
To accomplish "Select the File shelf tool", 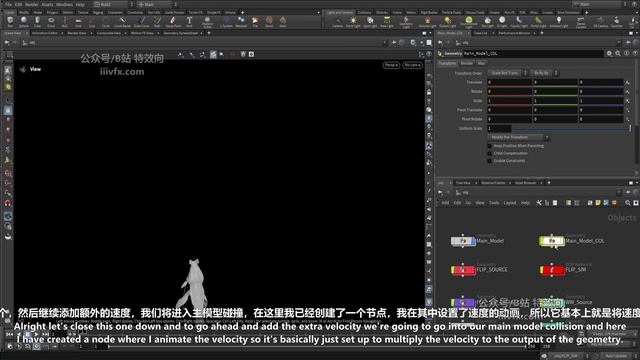I will pos(255,21).
